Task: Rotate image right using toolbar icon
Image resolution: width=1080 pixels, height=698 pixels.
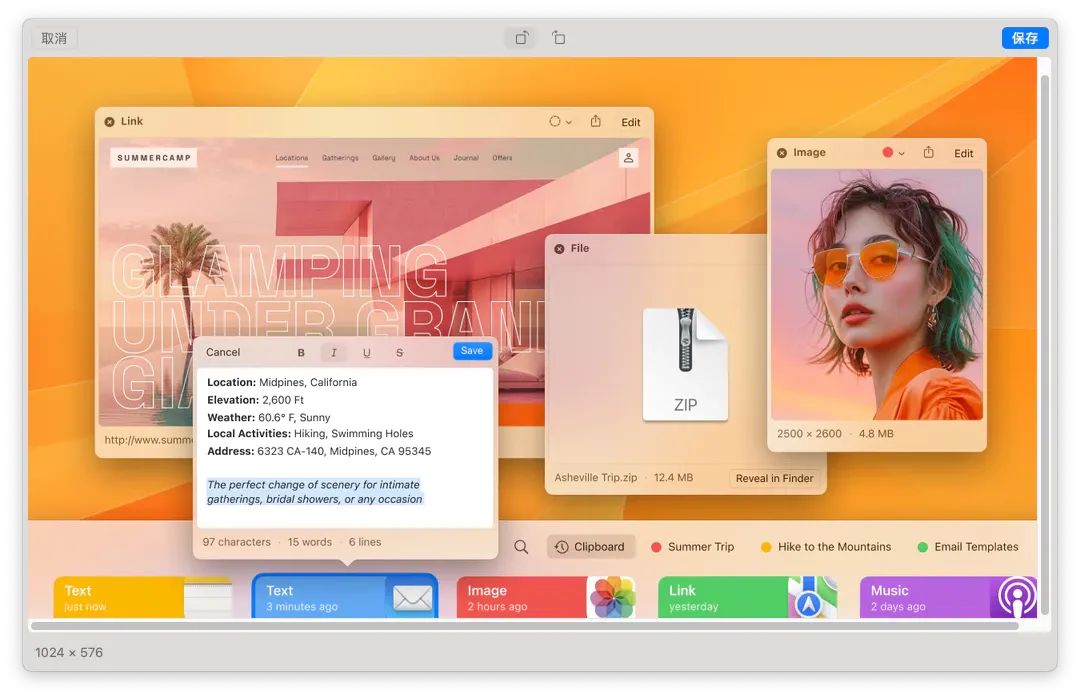Action: click(559, 38)
